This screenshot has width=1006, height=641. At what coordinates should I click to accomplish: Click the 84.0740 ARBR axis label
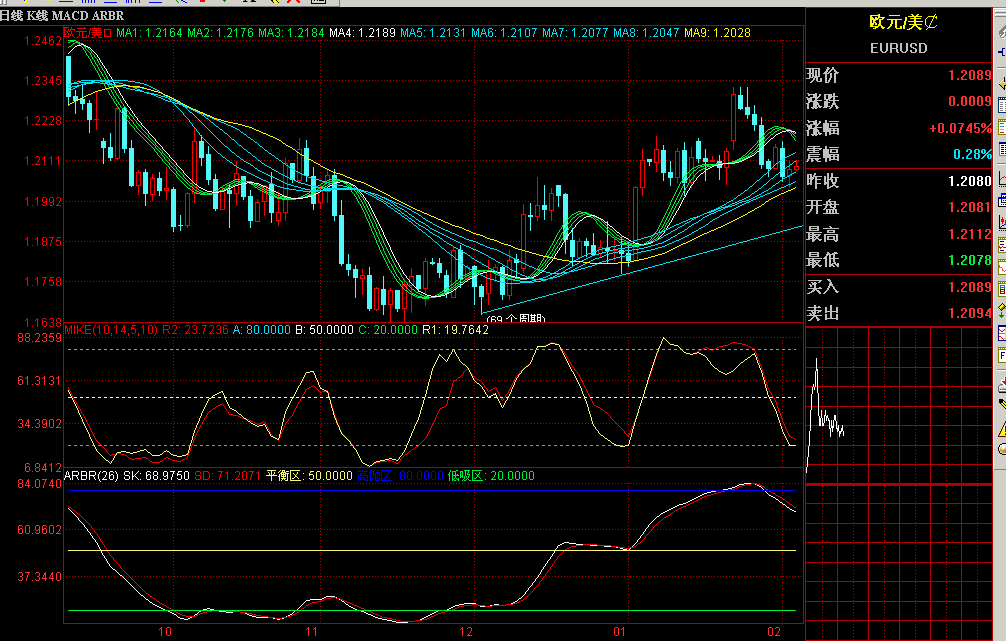click(x=40, y=484)
